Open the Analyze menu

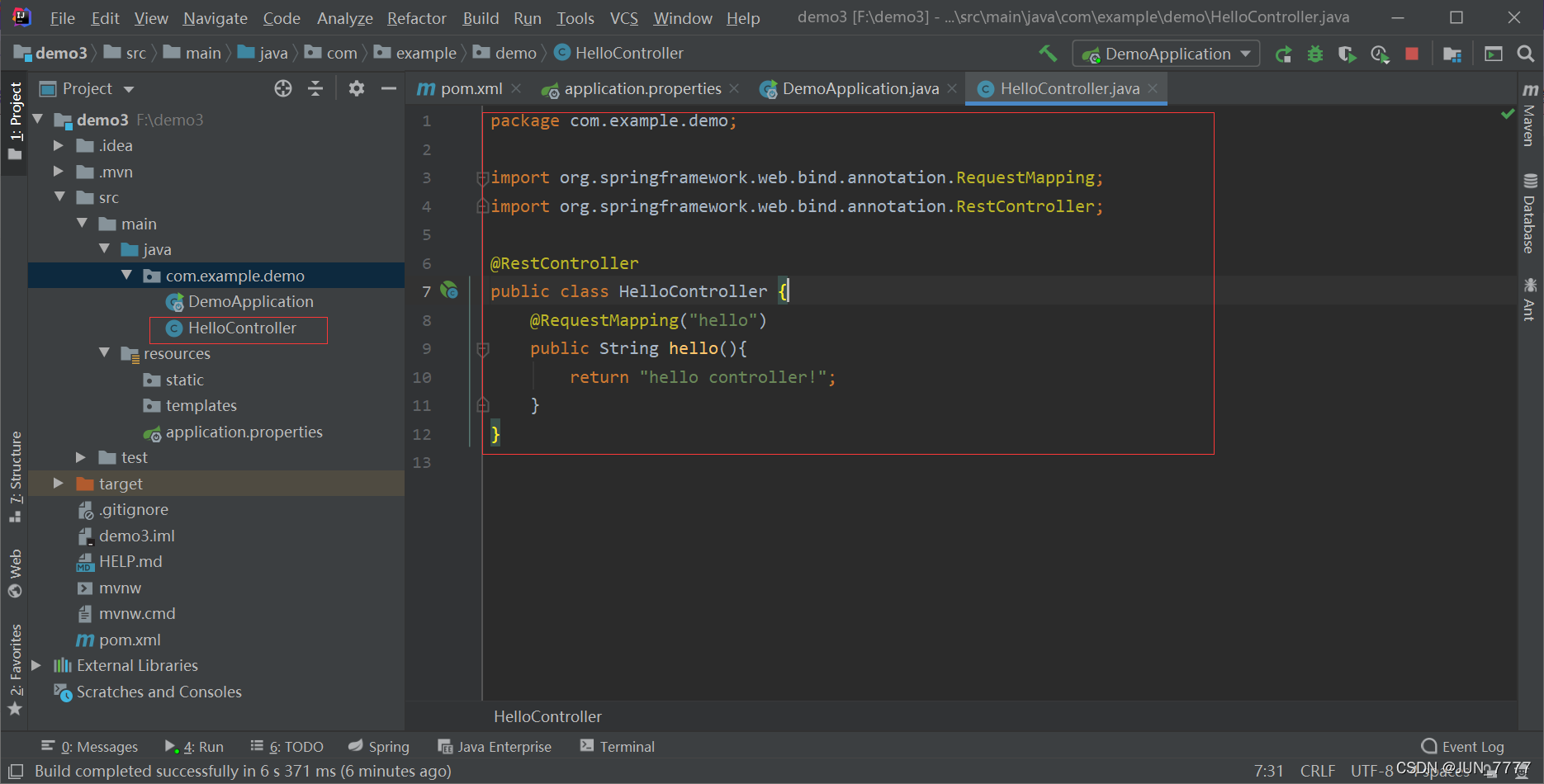point(344,18)
